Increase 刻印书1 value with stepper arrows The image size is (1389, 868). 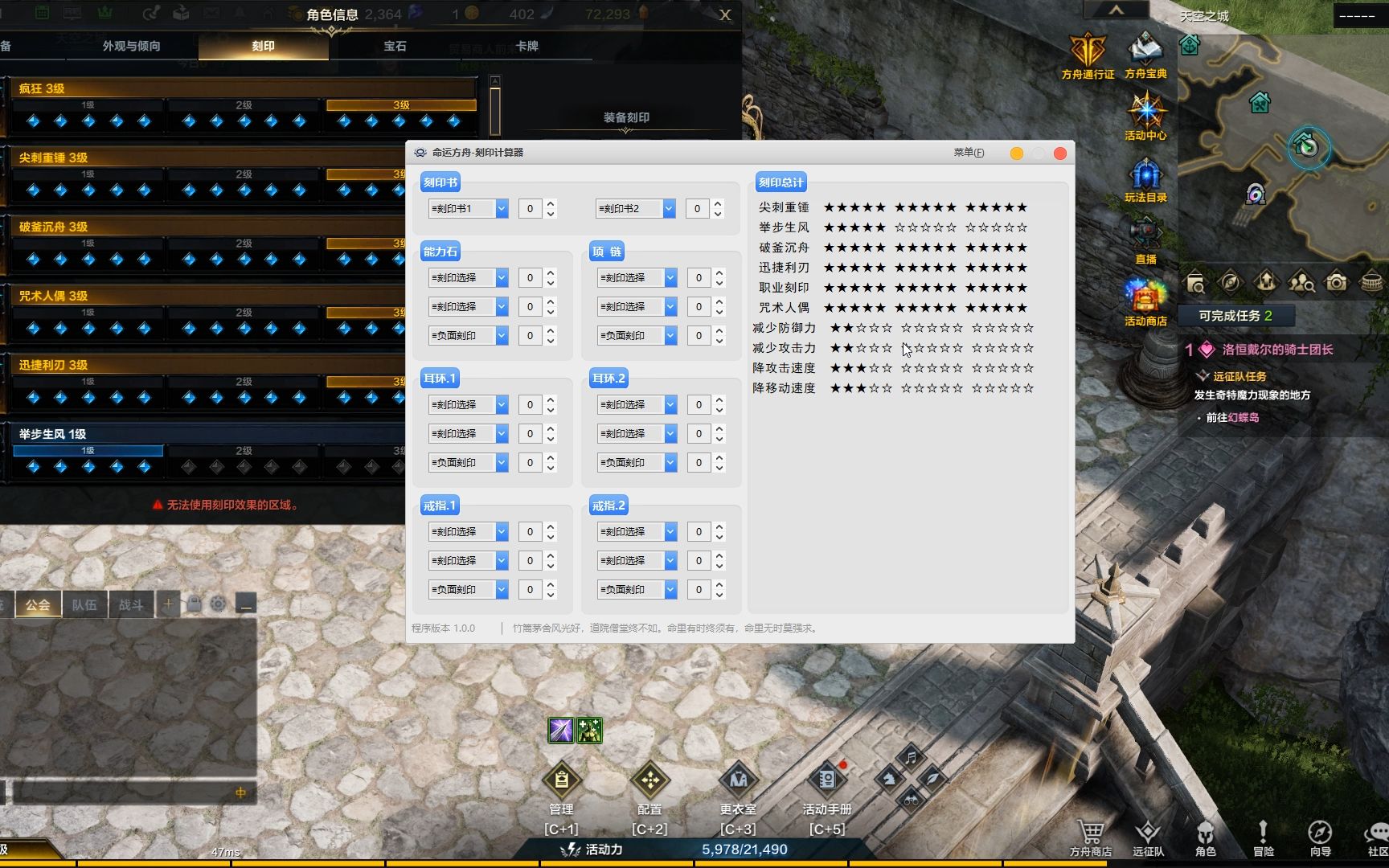551,204
